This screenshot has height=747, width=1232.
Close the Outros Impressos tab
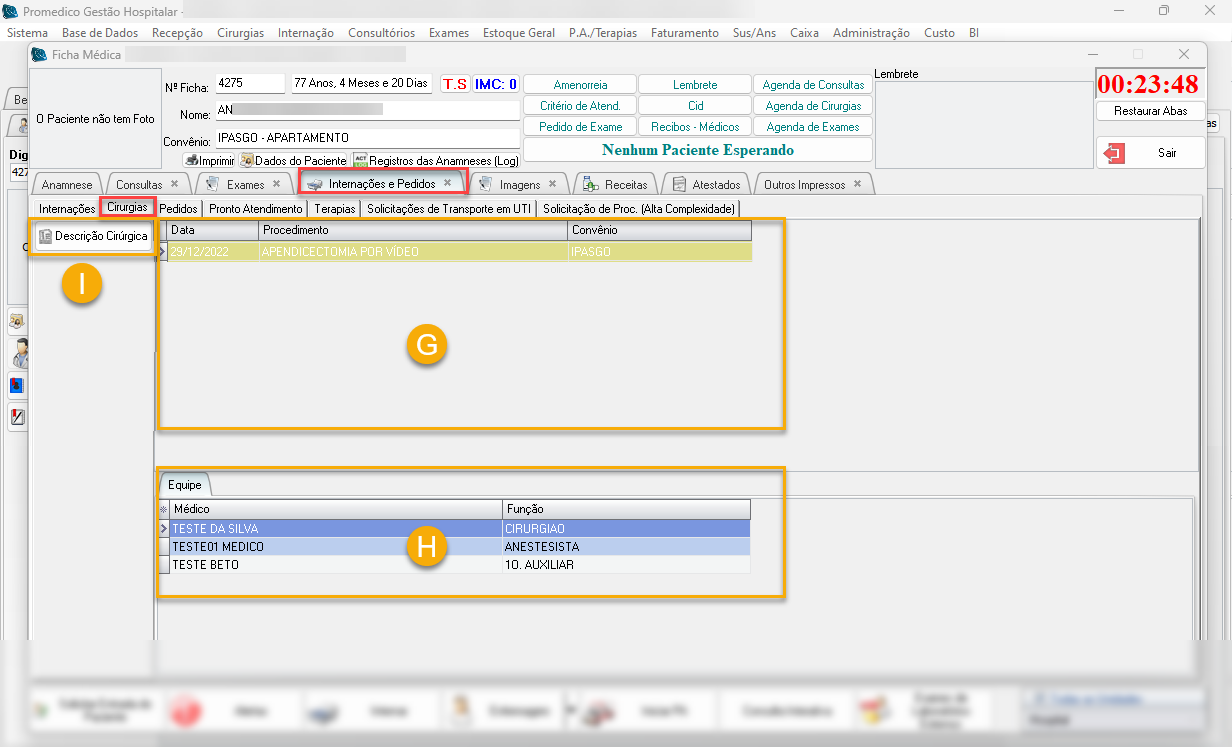(858, 184)
